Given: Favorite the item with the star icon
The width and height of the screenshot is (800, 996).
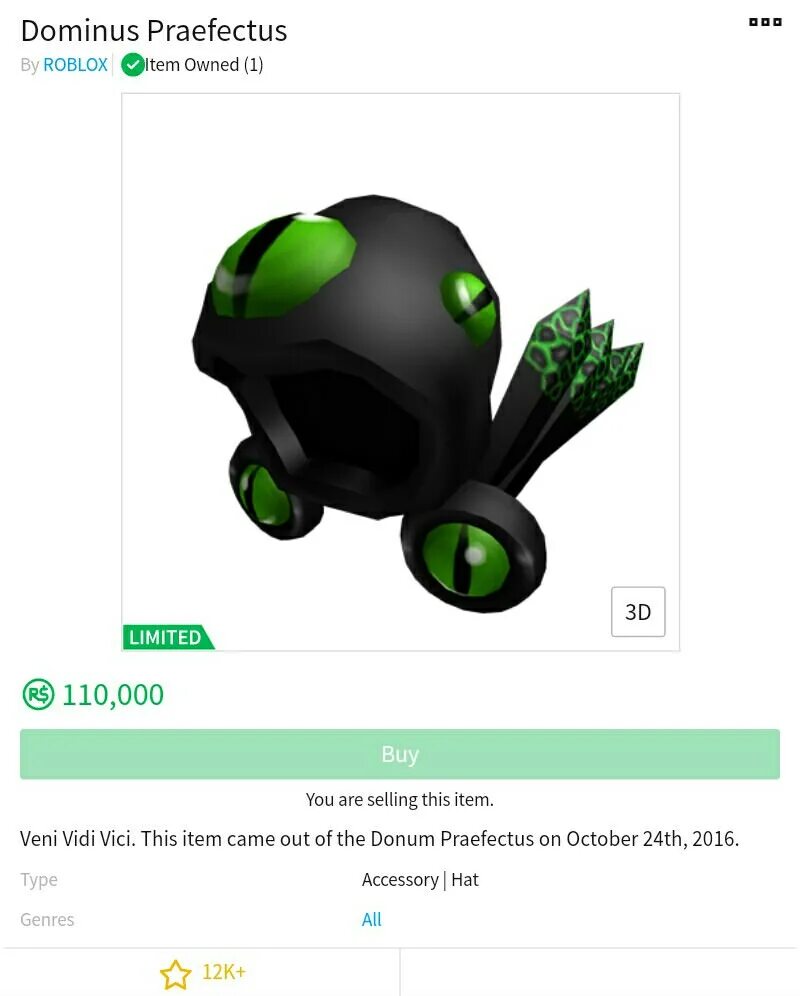Looking at the screenshot, I should [x=175, y=974].
